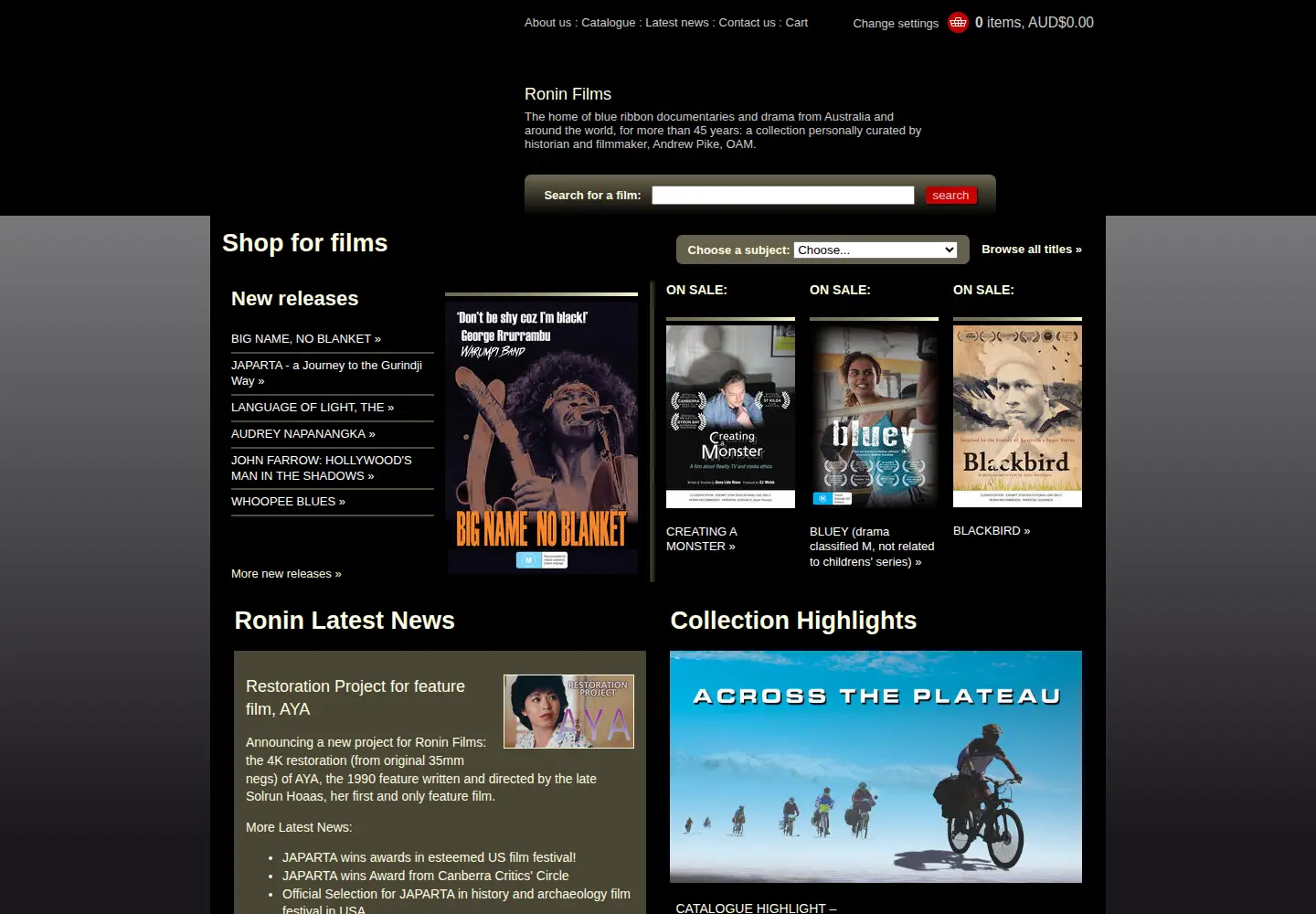Go to the Catalogue page
The width and height of the screenshot is (1316, 914).
pos(609,23)
